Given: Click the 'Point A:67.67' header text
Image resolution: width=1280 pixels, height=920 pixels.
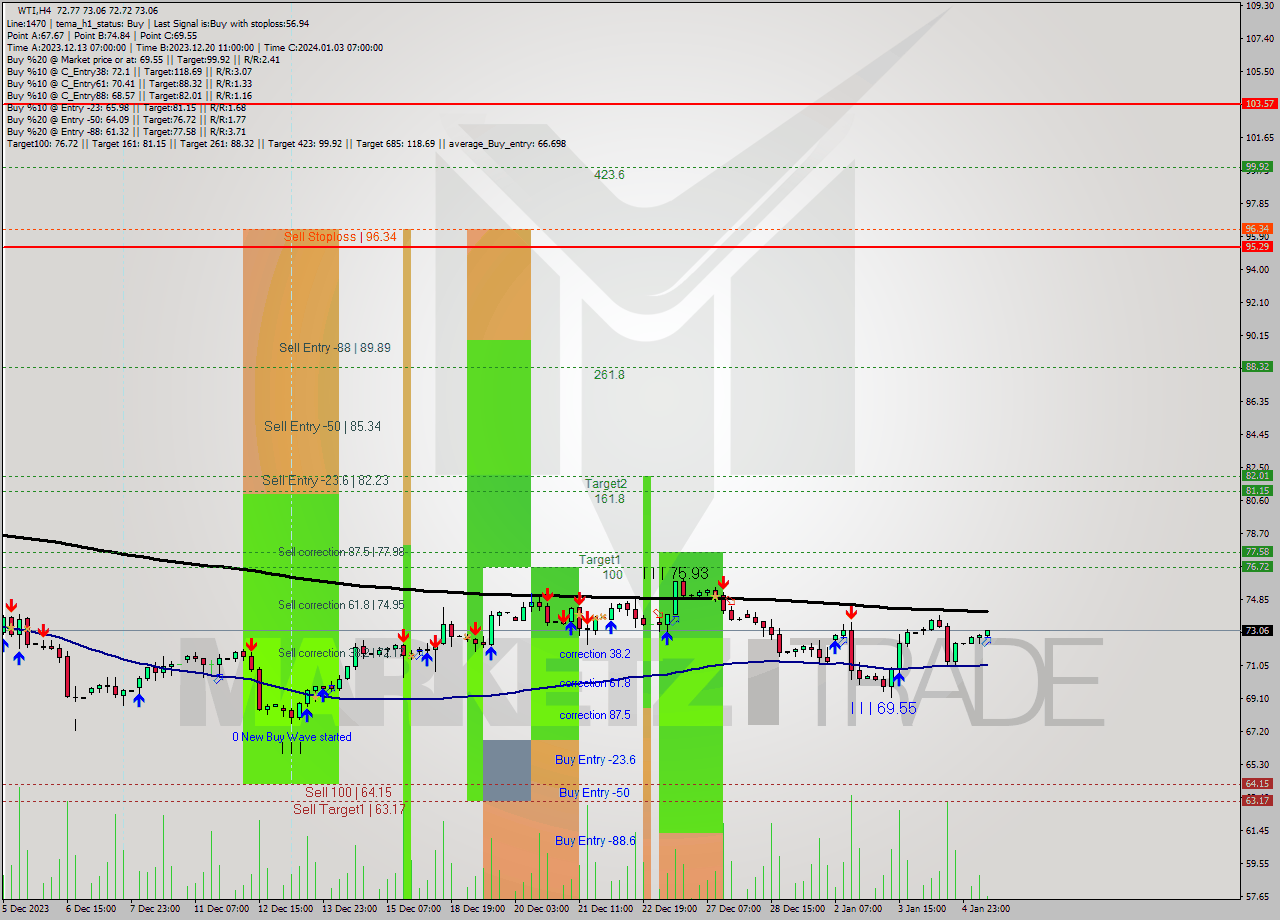Looking at the screenshot, I should point(34,35).
